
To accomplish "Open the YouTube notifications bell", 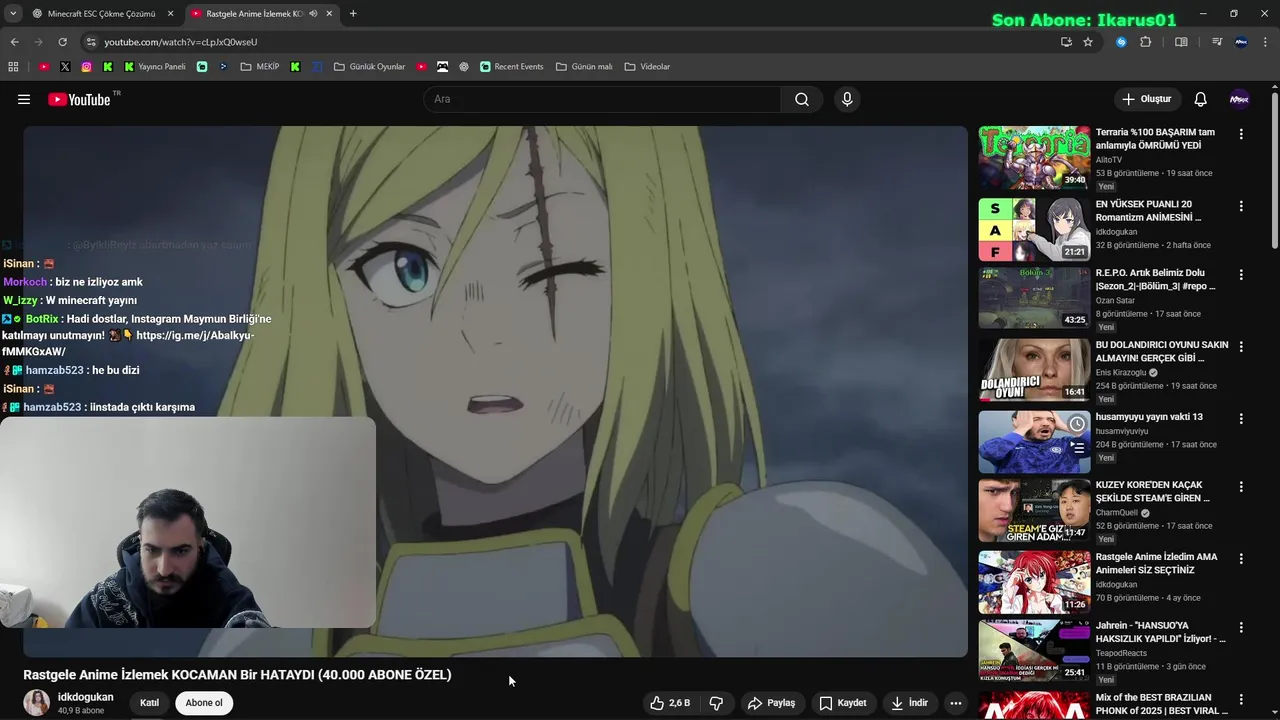I will pyautogui.click(x=1201, y=99).
